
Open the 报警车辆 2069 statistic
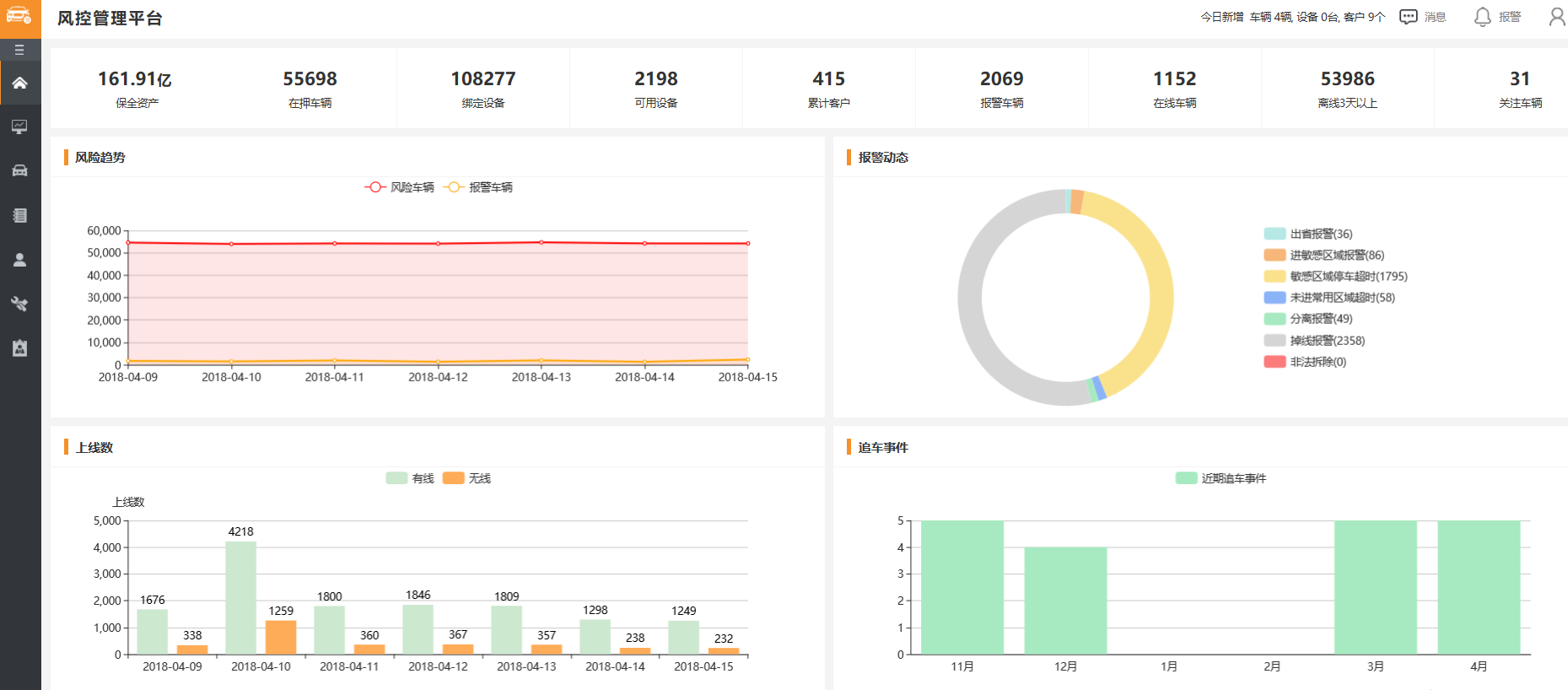(1001, 88)
